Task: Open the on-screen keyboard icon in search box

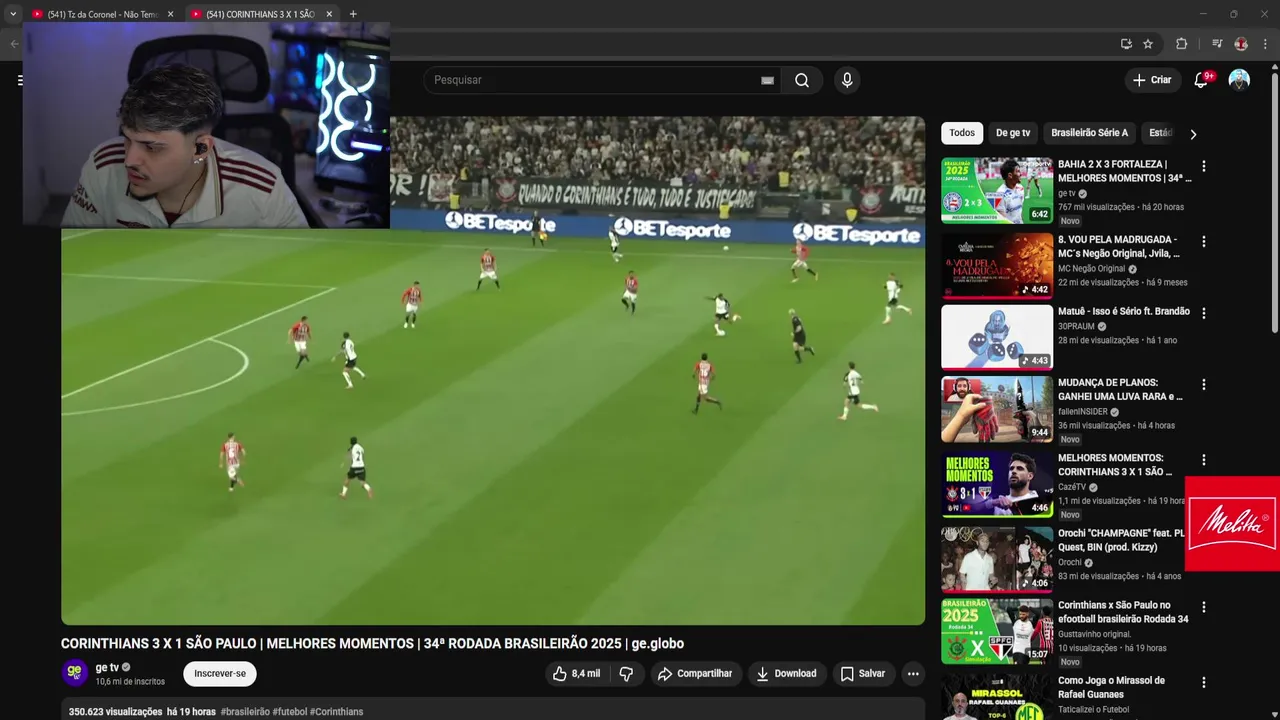Action: [x=767, y=80]
